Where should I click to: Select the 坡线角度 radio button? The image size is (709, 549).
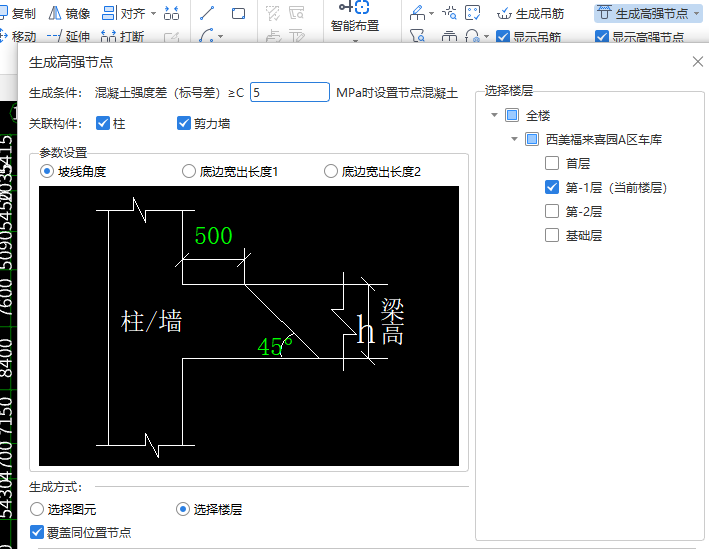pos(47,171)
